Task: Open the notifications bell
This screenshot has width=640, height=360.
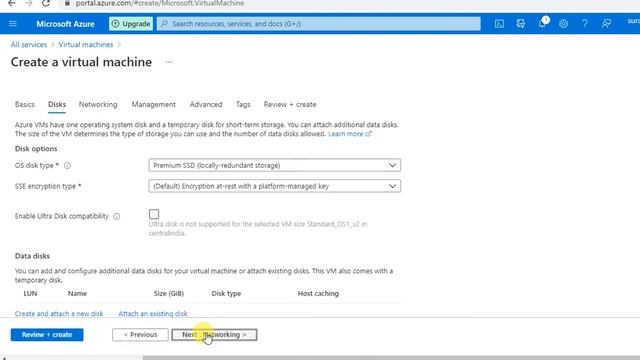Action: pos(542,23)
